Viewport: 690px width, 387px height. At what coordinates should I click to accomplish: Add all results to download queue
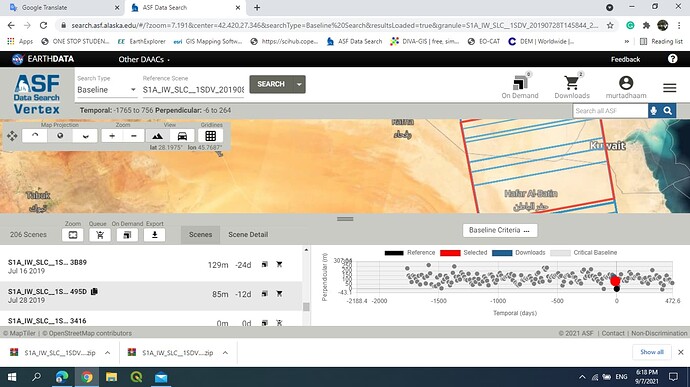pyautogui.click(x=100, y=235)
